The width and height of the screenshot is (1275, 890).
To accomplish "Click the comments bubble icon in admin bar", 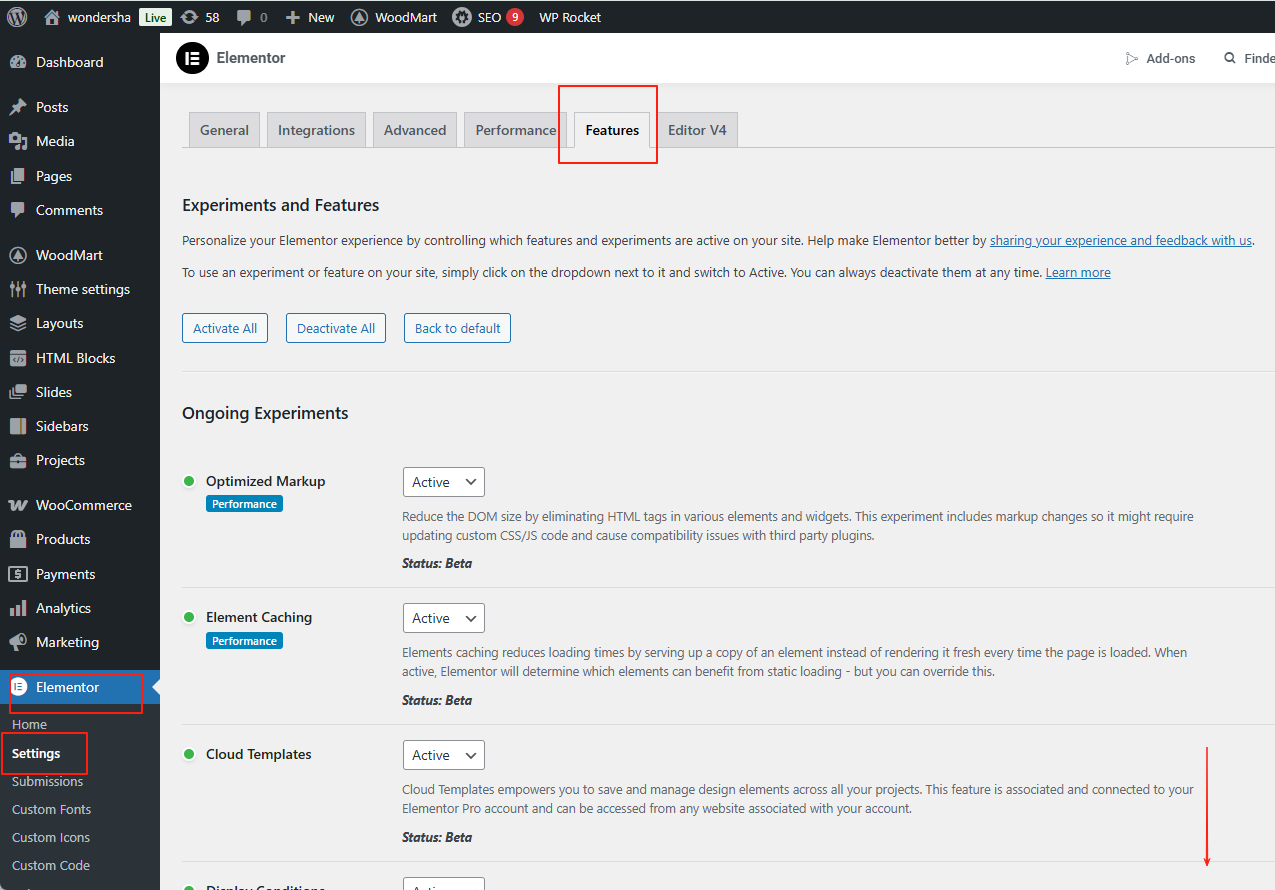I will [x=244, y=17].
